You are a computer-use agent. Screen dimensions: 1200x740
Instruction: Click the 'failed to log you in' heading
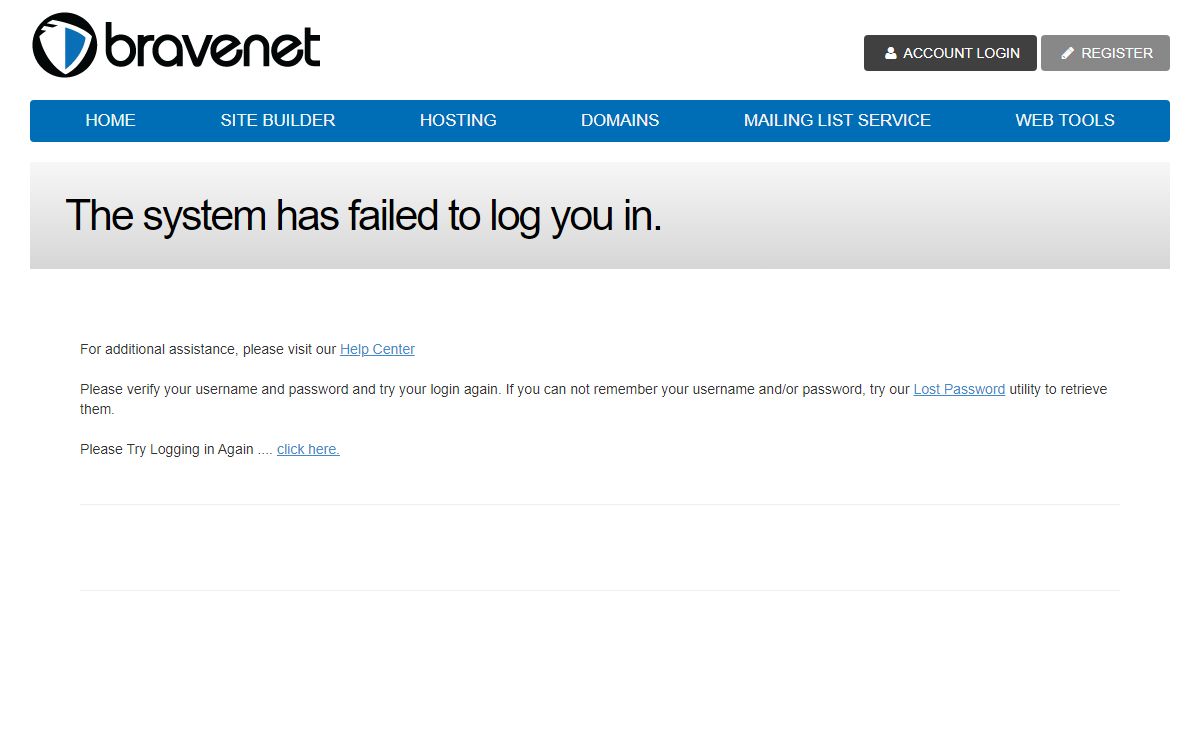pos(363,215)
